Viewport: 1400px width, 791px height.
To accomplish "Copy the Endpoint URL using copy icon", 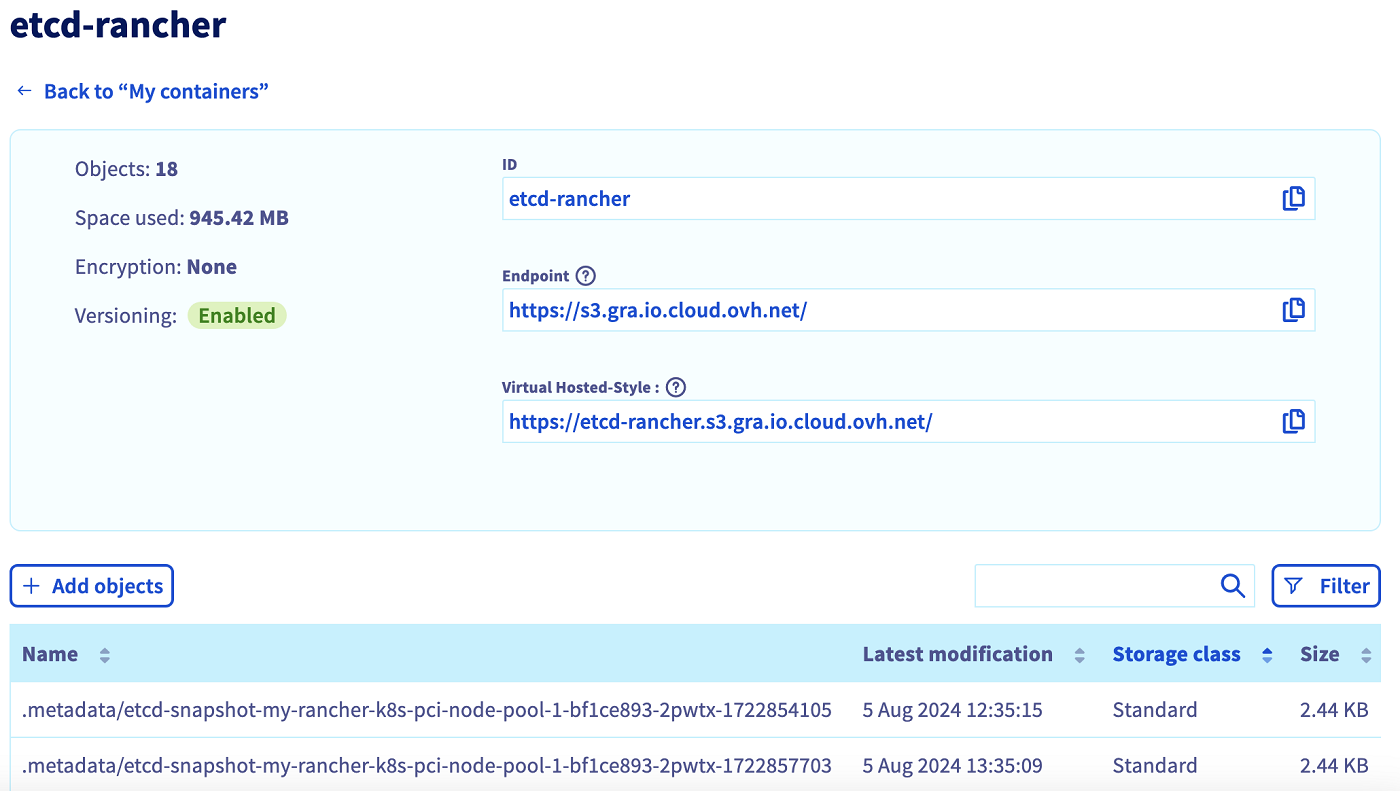I will pyautogui.click(x=1293, y=310).
